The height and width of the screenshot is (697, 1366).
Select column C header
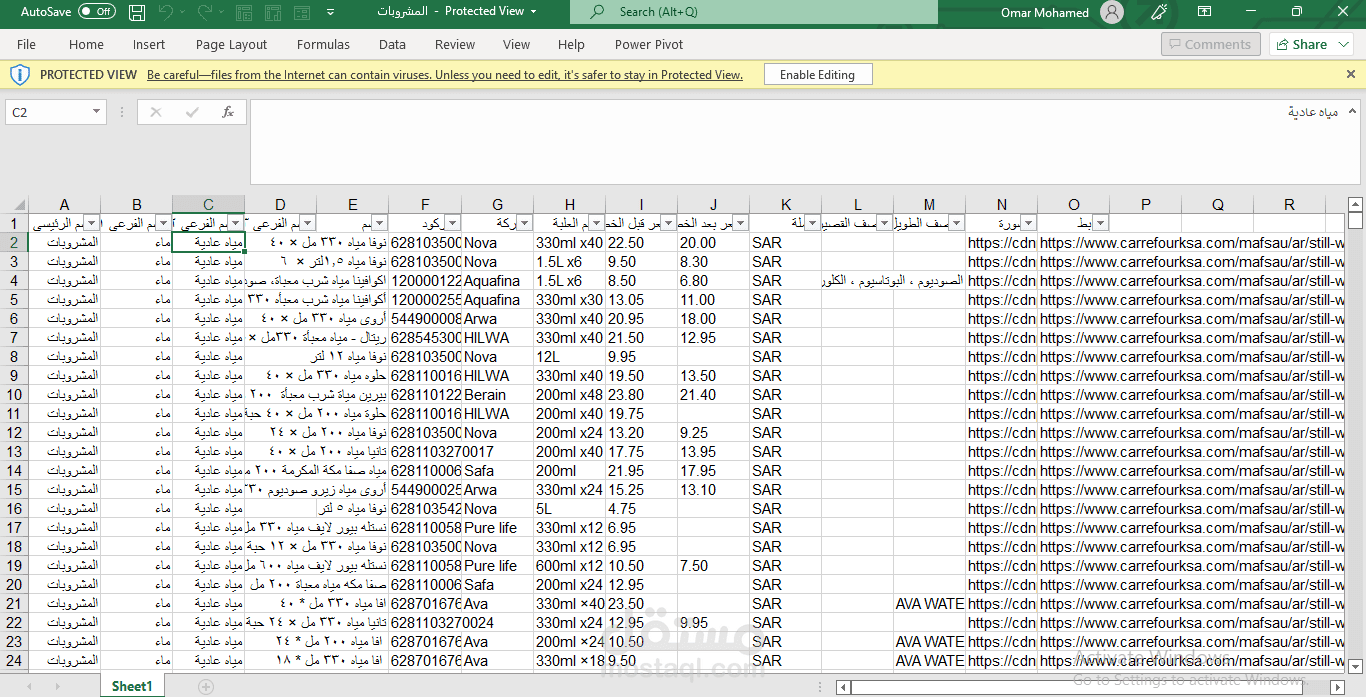208,204
